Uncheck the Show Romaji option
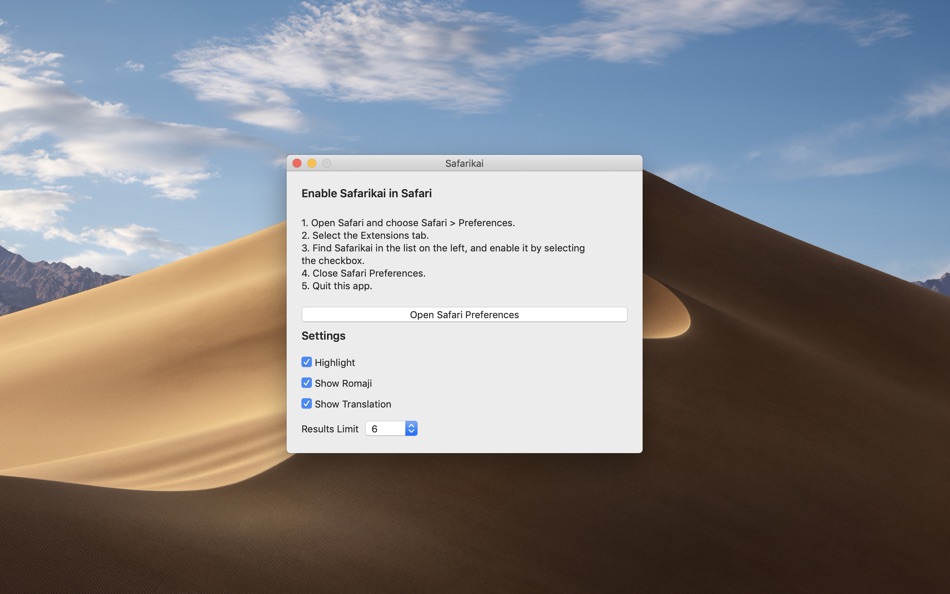Viewport: 950px width, 594px height. pos(307,382)
